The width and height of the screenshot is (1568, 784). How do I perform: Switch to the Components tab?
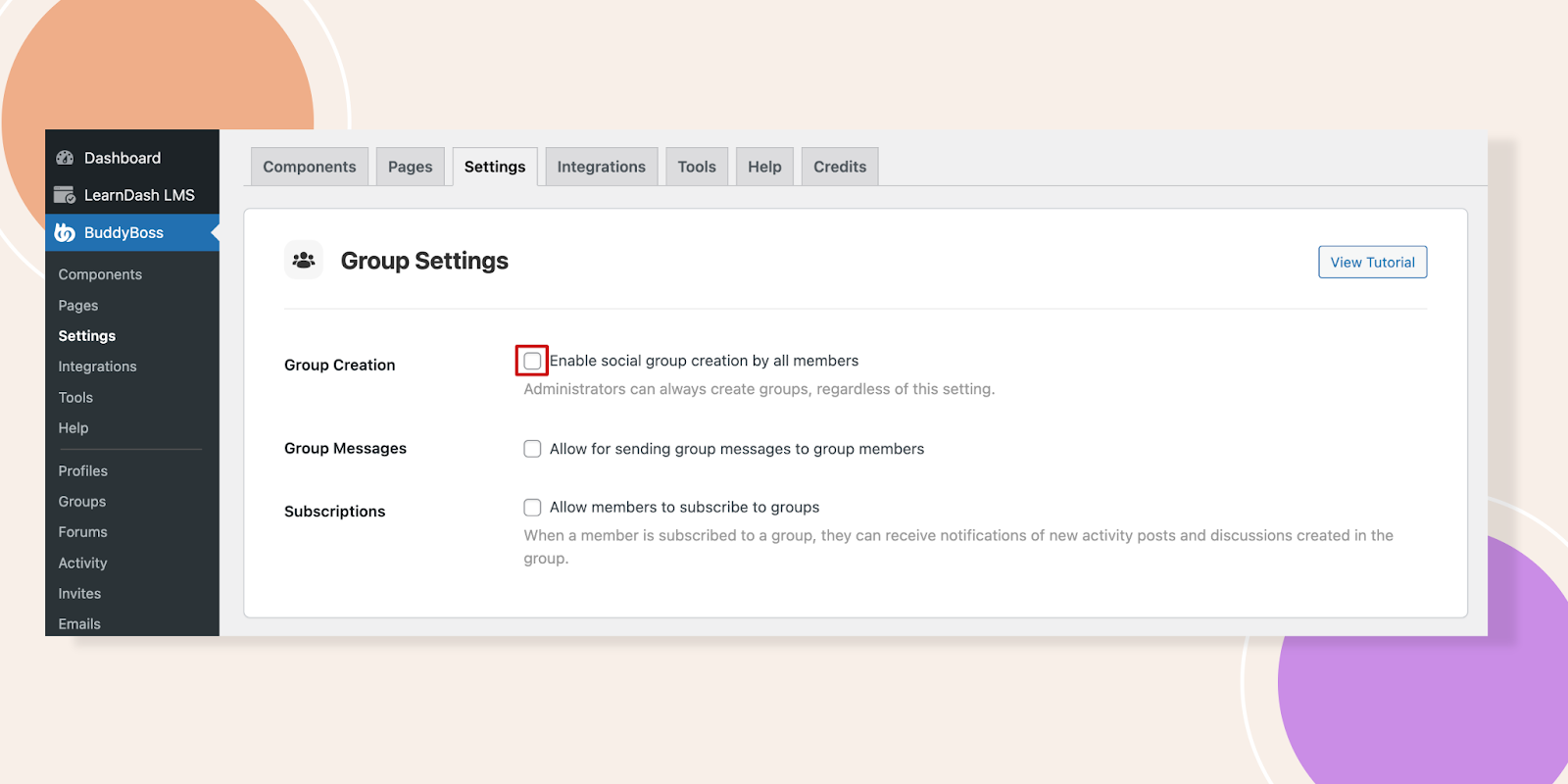[x=310, y=167]
